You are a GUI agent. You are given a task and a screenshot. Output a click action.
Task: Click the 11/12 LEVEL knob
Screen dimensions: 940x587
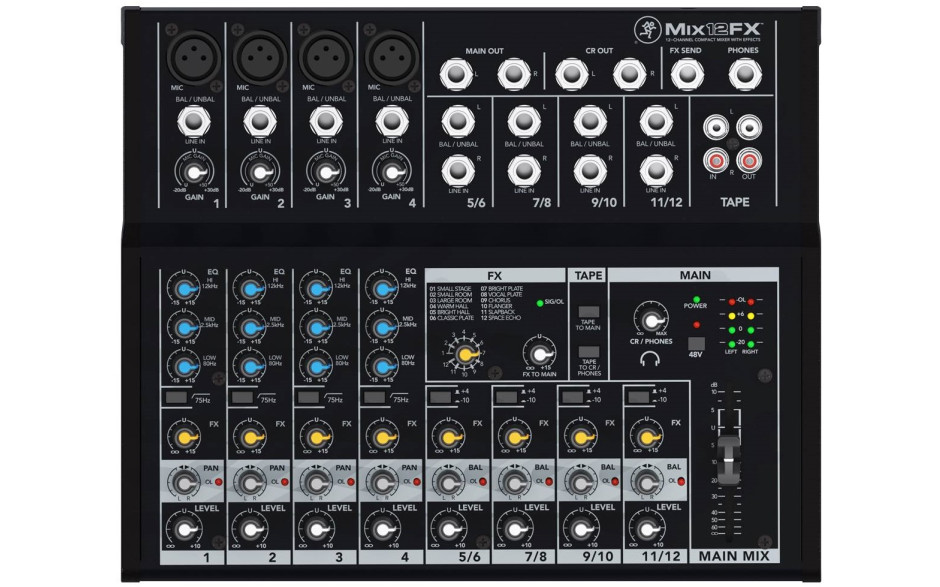[647, 529]
